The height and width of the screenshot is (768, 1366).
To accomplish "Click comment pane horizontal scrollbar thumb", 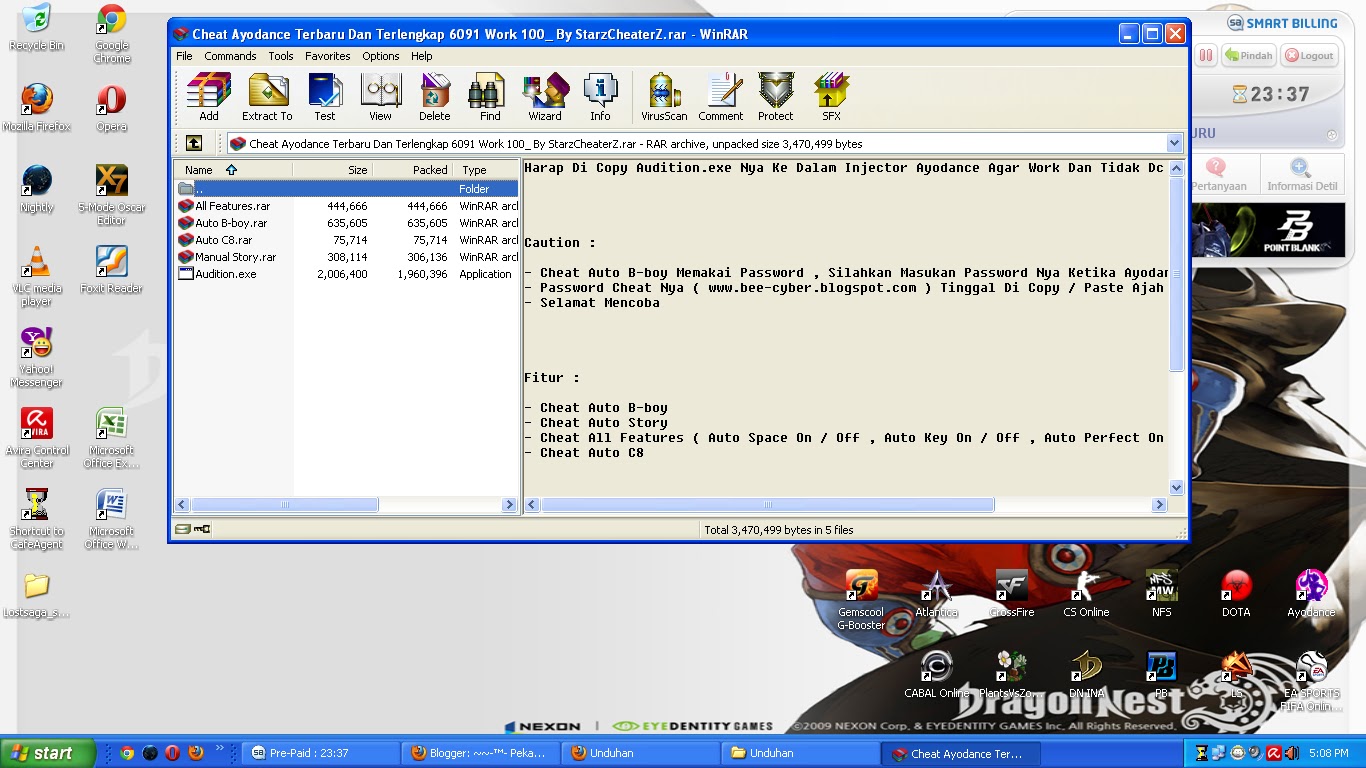I will (767, 505).
